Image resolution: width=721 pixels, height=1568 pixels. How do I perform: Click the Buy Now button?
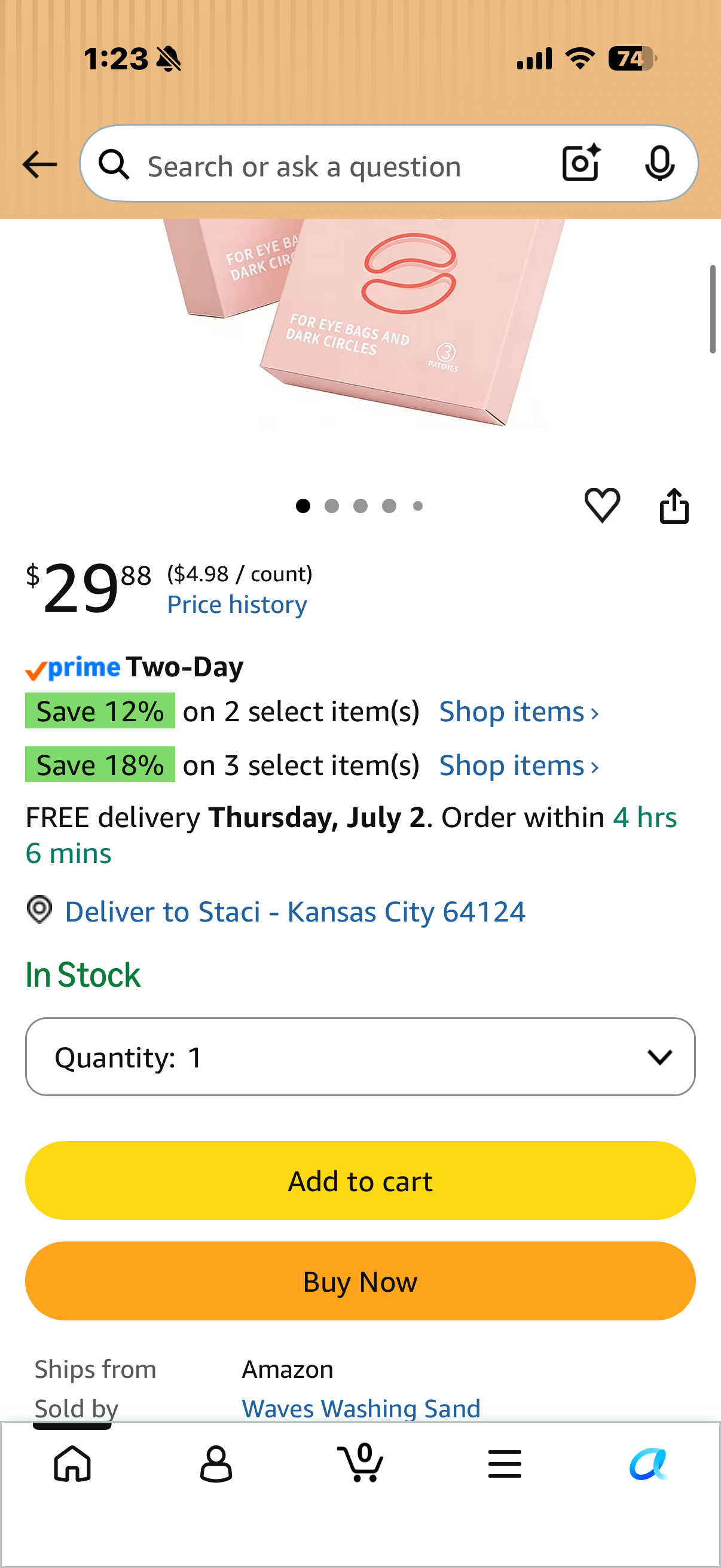(360, 1282)
